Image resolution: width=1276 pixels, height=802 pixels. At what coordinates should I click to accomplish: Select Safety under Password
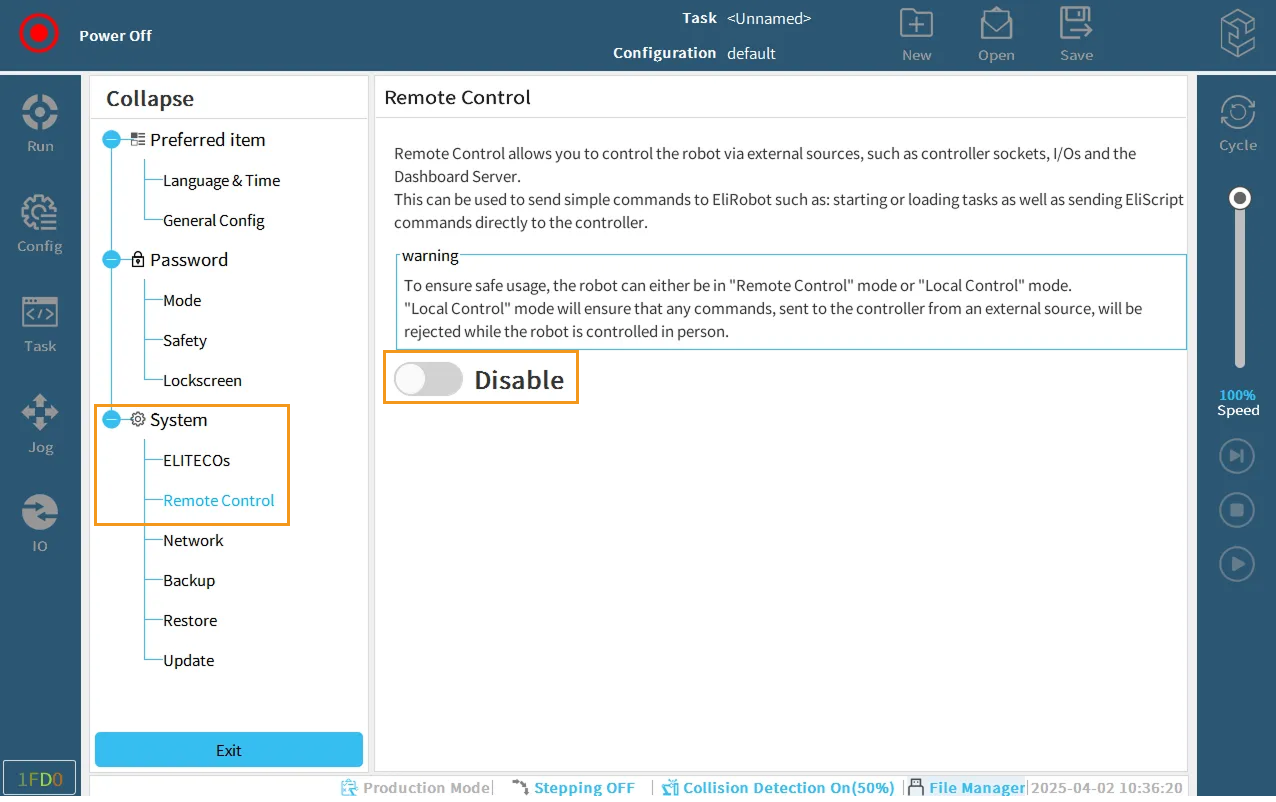[185, 341]
